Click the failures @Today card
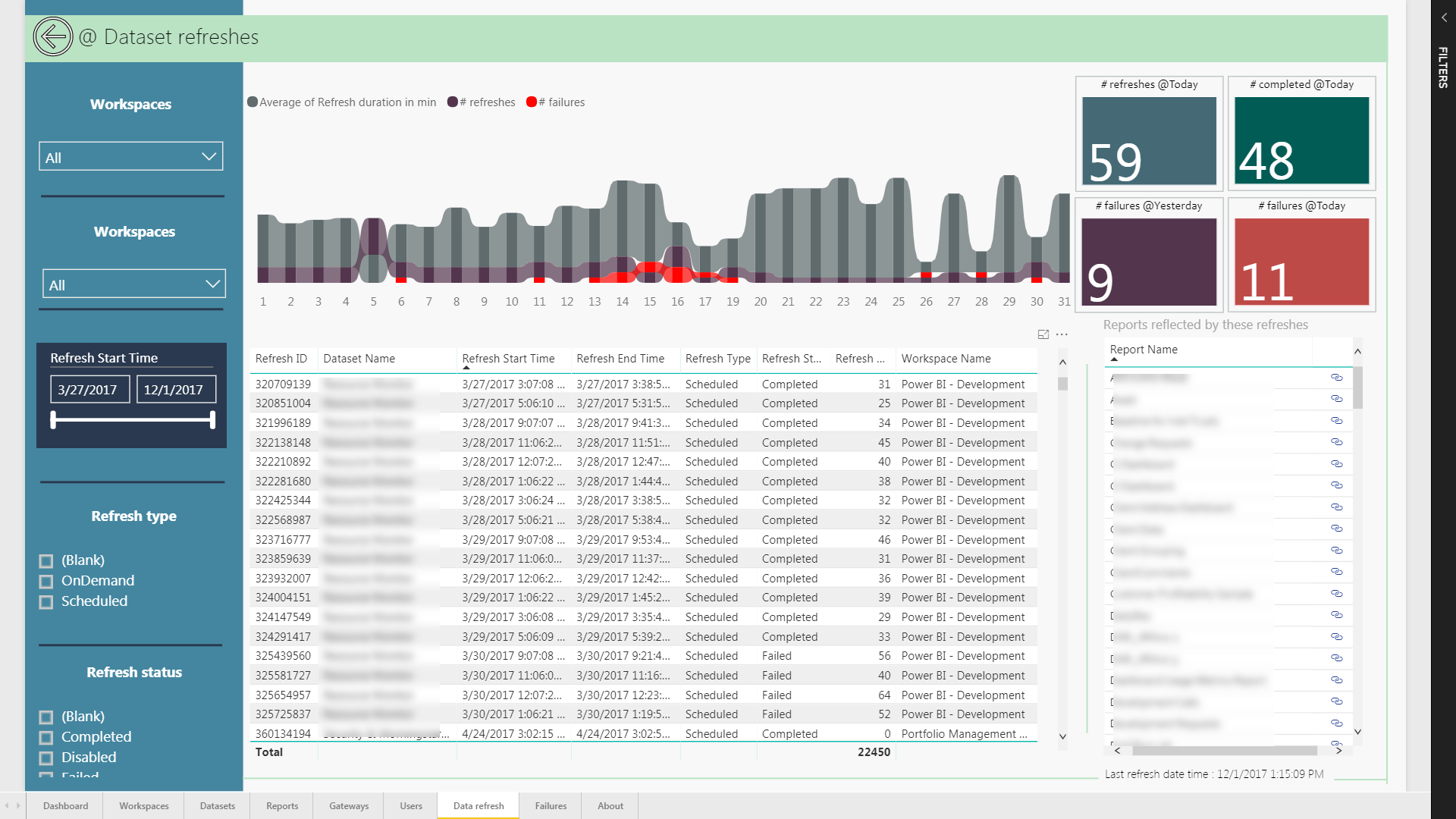The width and height of the screenshot is (1456, 819). pos(1301,255)
